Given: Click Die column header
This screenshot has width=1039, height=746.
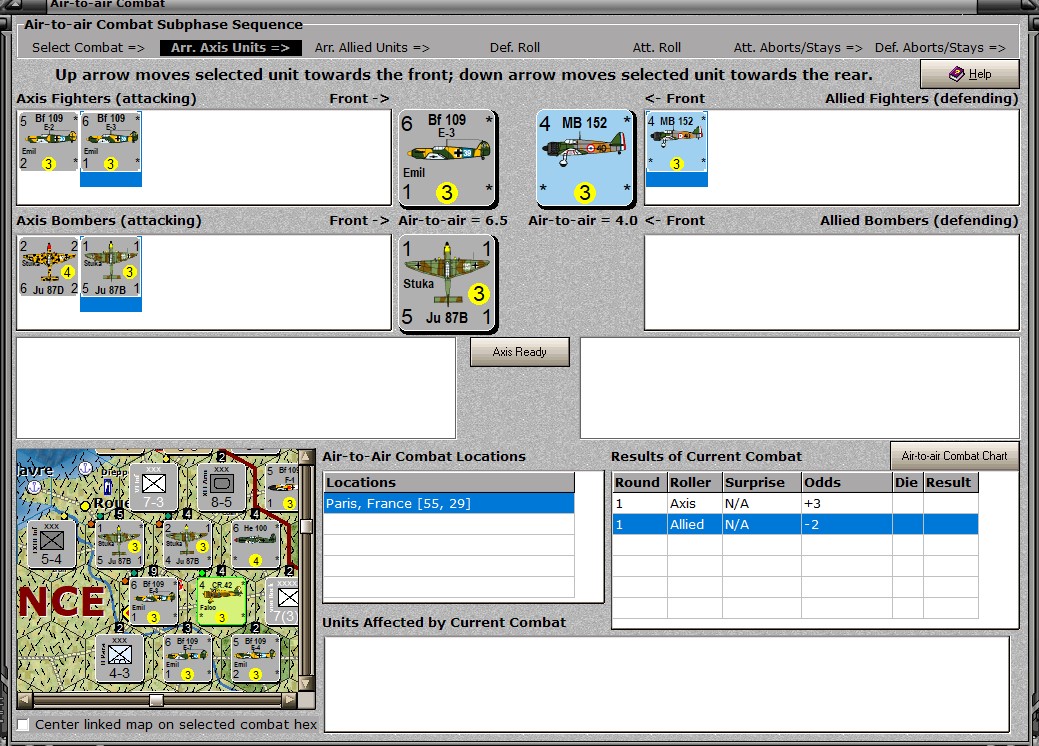Looking at the screenshot, I should pyautogui.click(x=907, y=482).
